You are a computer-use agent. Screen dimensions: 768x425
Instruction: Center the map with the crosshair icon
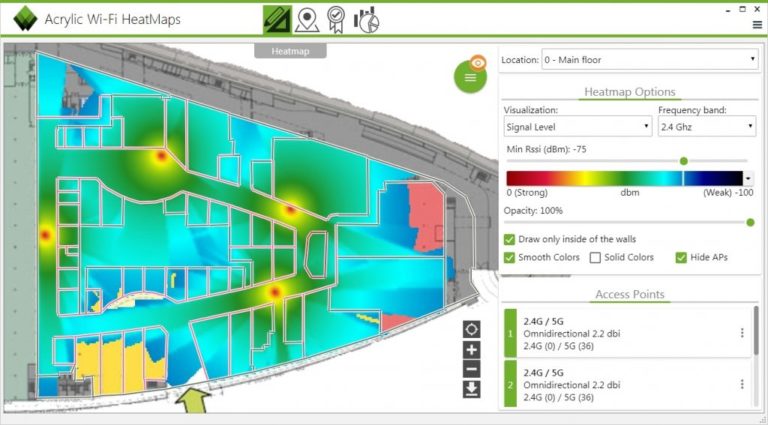coord(471,329)
